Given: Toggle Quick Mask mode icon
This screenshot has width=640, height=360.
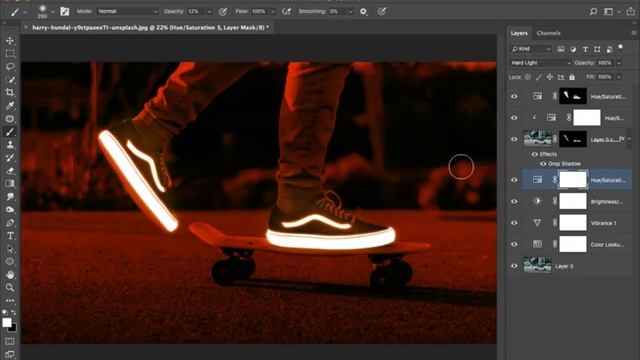Looking at the screenshot, I should coord(10,341).
